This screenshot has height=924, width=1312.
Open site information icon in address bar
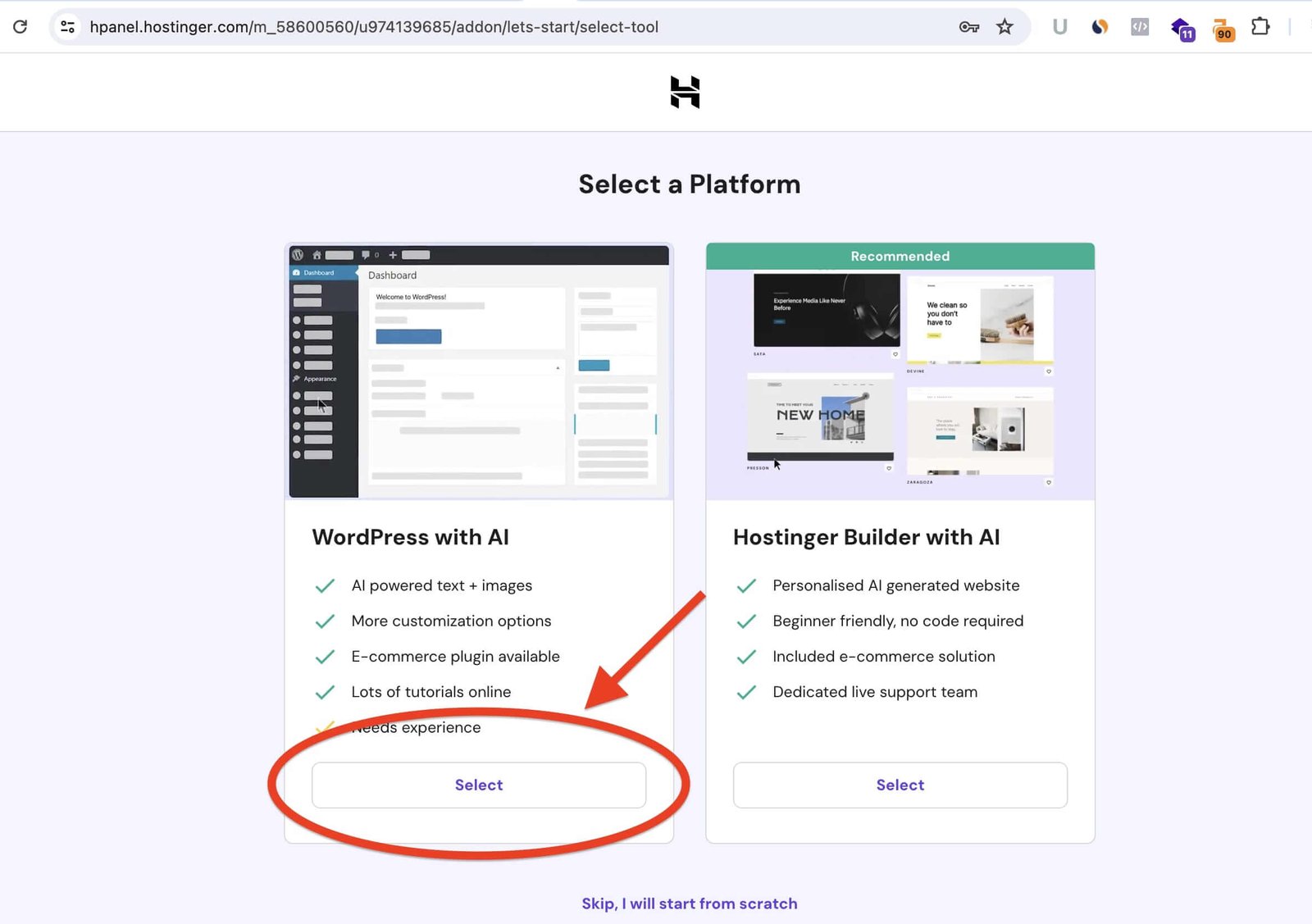tap(68, 26)
